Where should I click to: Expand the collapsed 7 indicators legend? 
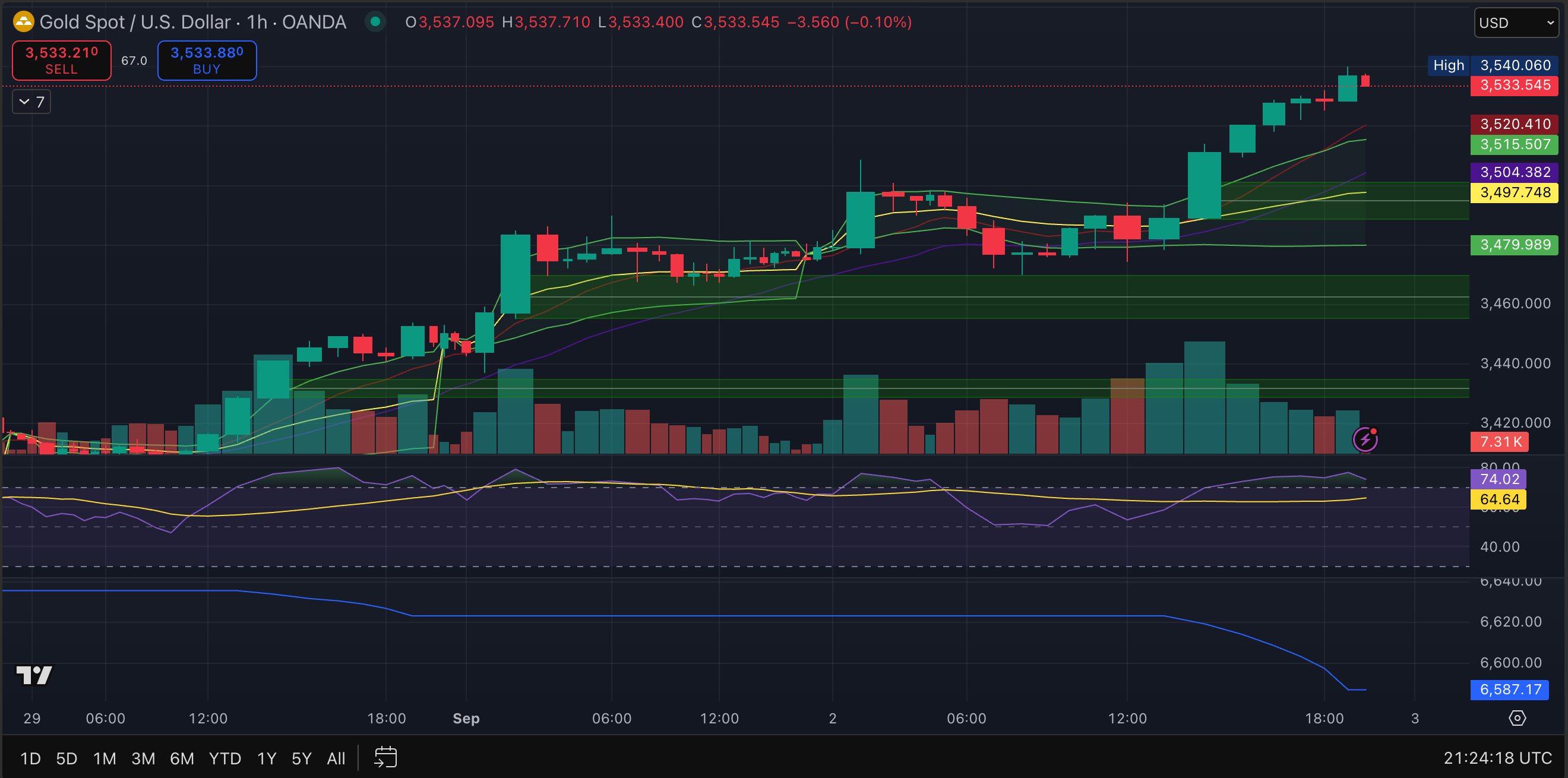(31, 102)
